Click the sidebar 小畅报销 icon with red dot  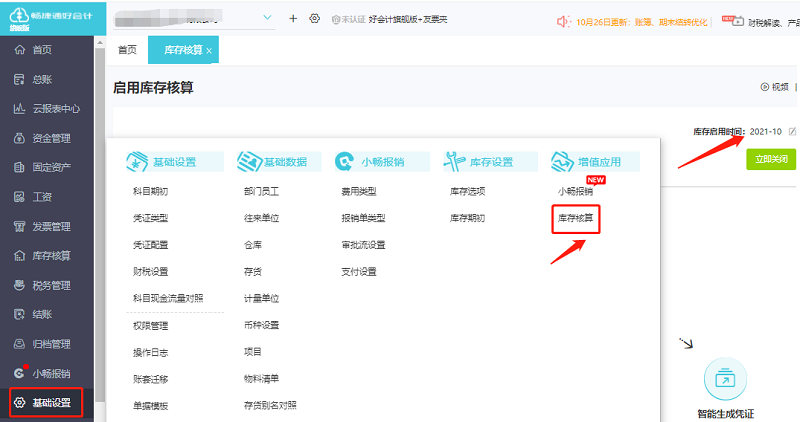coord(19,373)
